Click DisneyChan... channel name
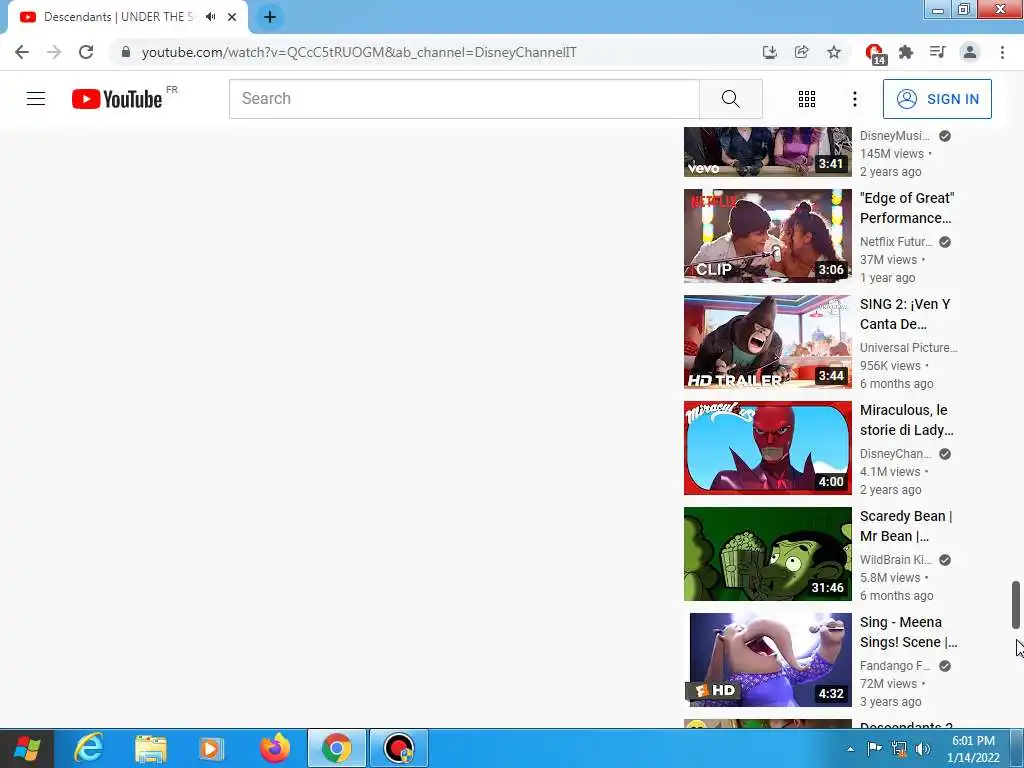The height and width of the screenshot is (768, 1024). pos(895,454)
